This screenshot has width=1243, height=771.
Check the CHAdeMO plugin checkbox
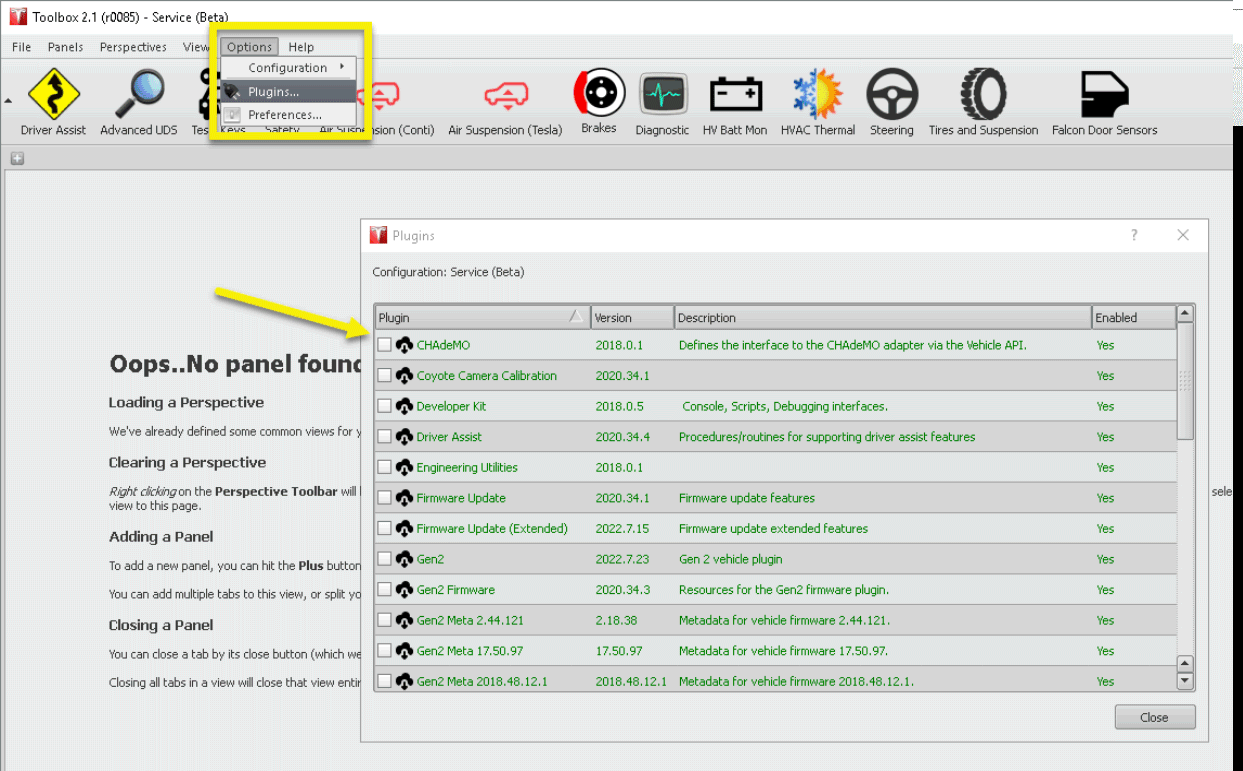(x=385, y=345)
